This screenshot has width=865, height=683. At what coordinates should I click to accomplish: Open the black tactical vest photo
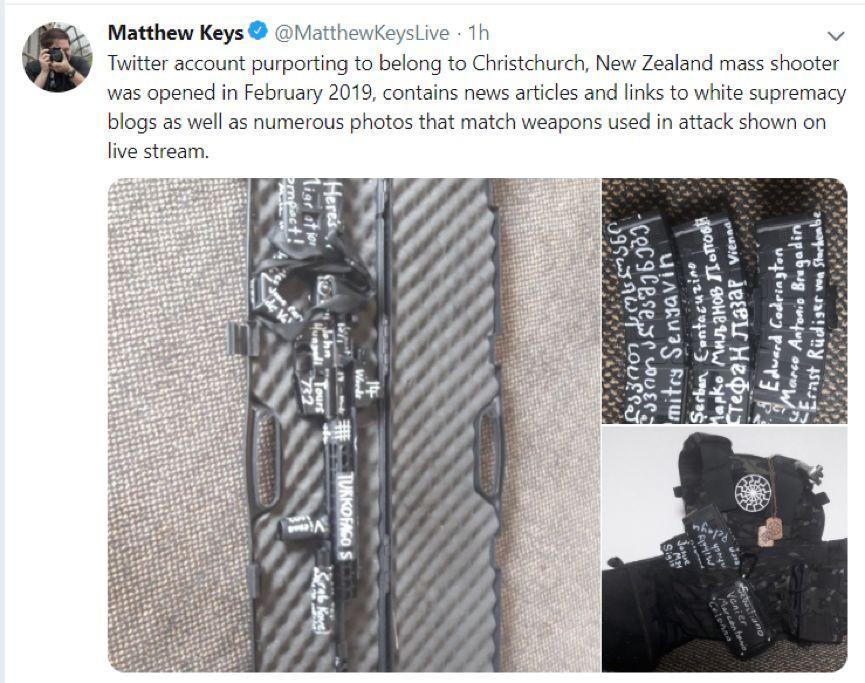click(x=725, y=549)
